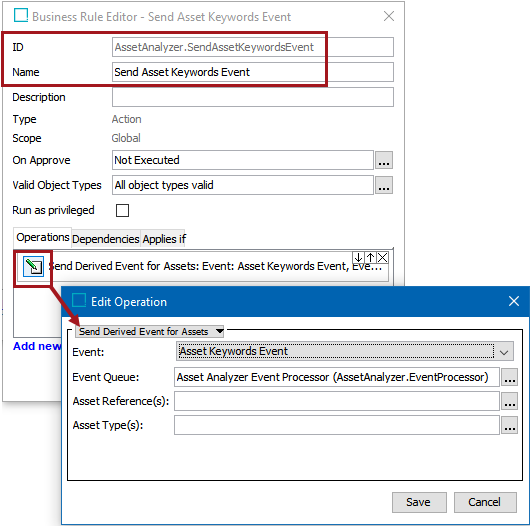Browse for Event Queue with ellipsis button
This screenshot has width=532, height=526.
point(510,377)
